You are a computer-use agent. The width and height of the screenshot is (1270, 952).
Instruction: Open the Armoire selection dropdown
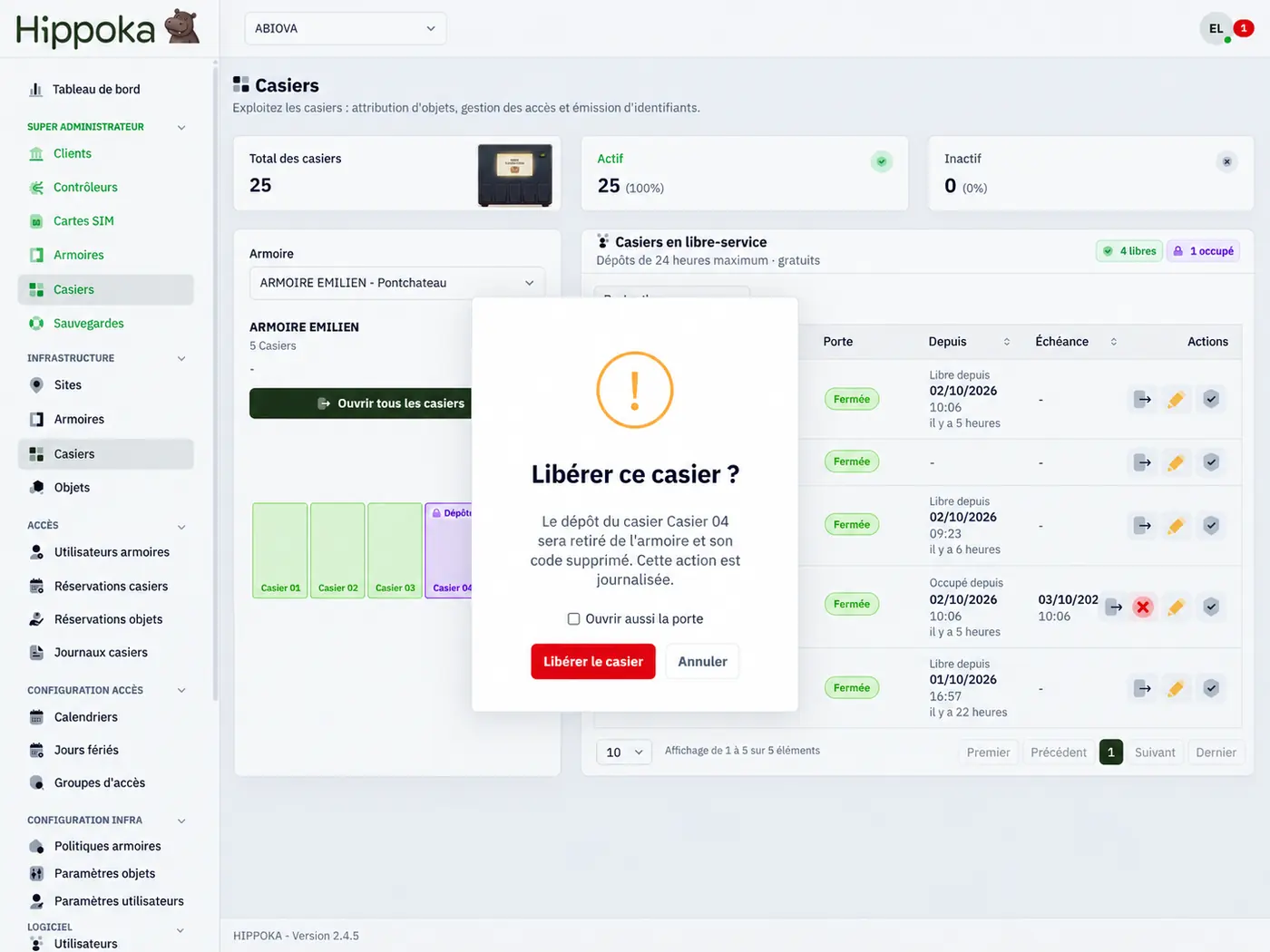[397, 283]
